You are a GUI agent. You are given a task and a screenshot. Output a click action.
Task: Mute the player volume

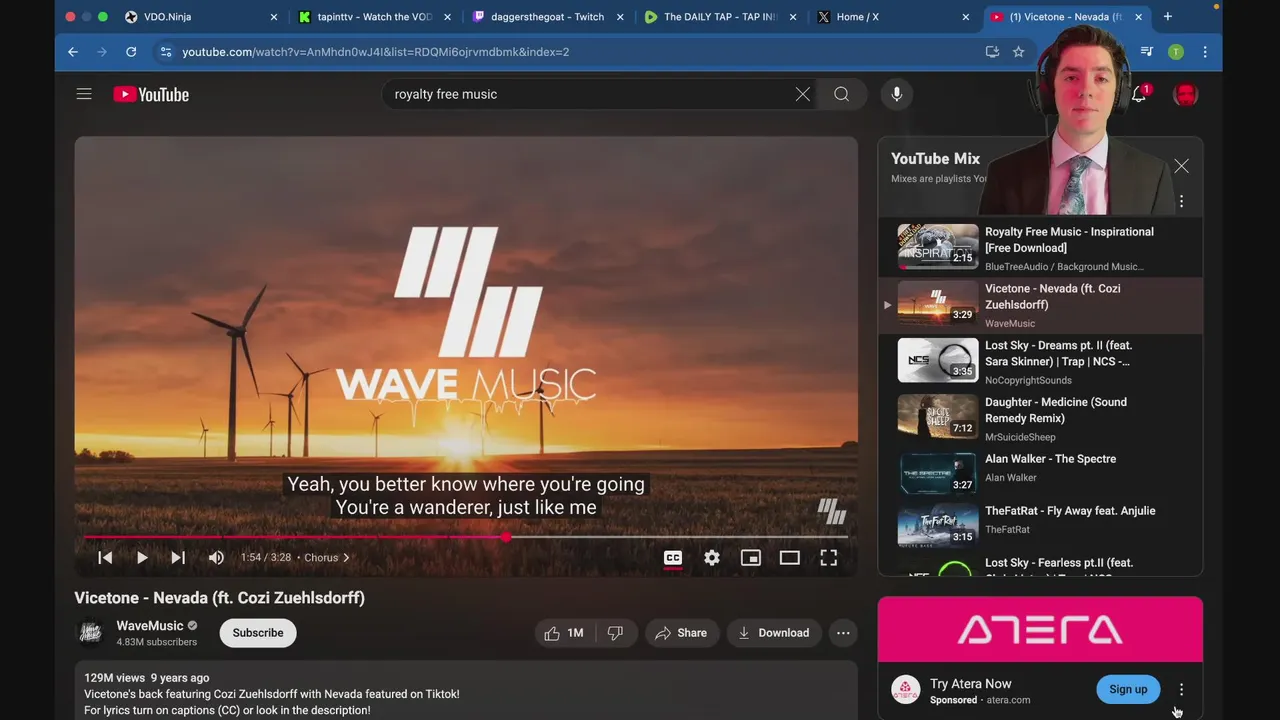(x=216, y=558)
